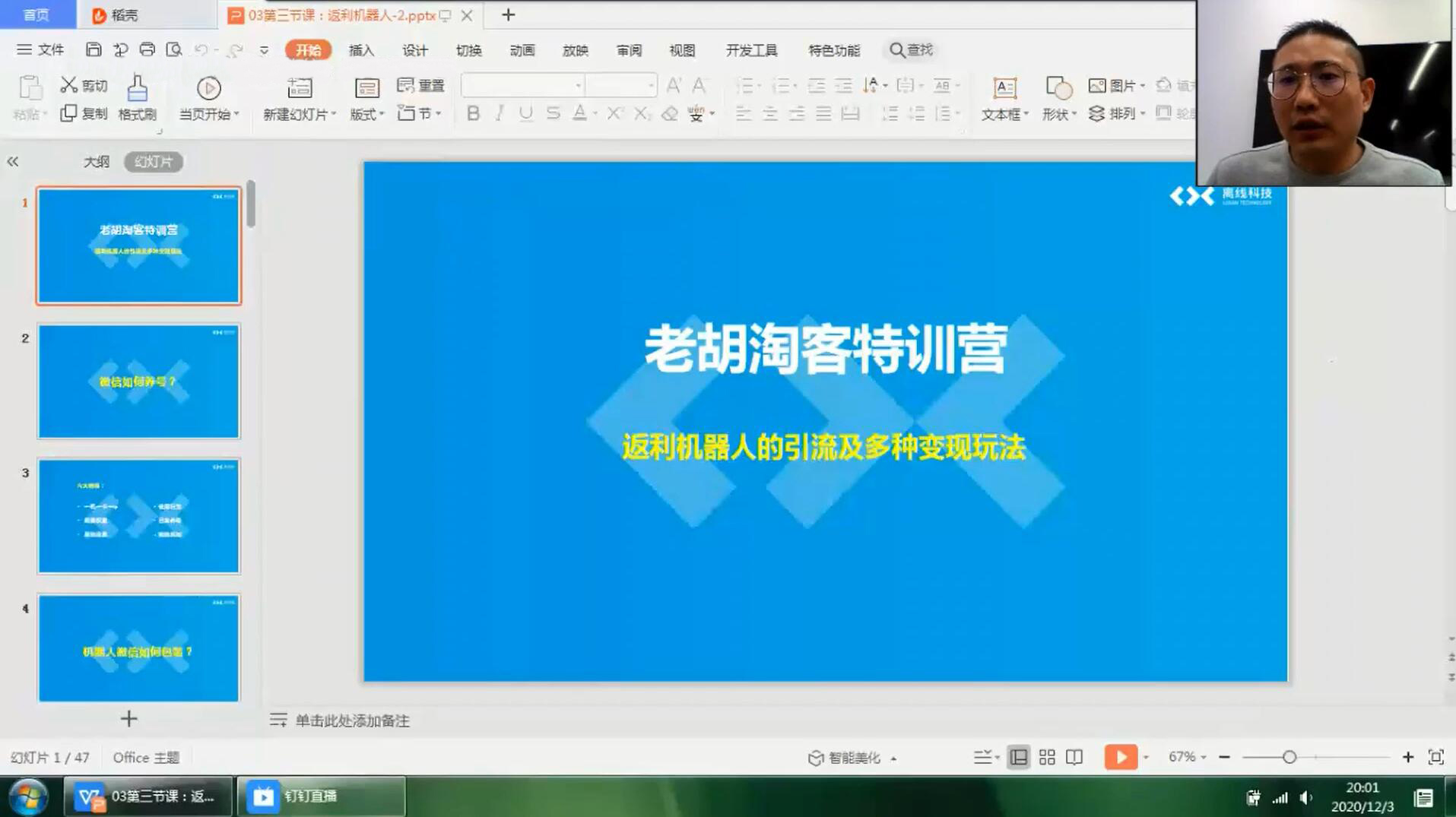This screenshot has width=1456, height=817.
Task: Align text left in paragraph group
Action: point(743,113)
